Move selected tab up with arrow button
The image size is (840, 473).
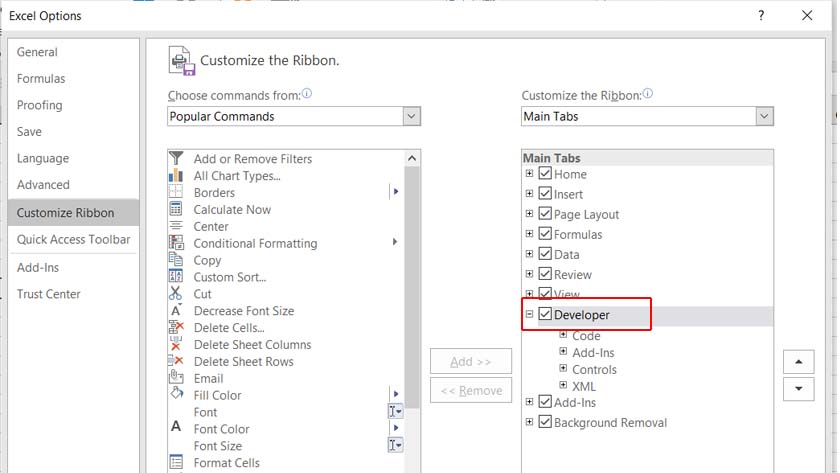[798, 362]
